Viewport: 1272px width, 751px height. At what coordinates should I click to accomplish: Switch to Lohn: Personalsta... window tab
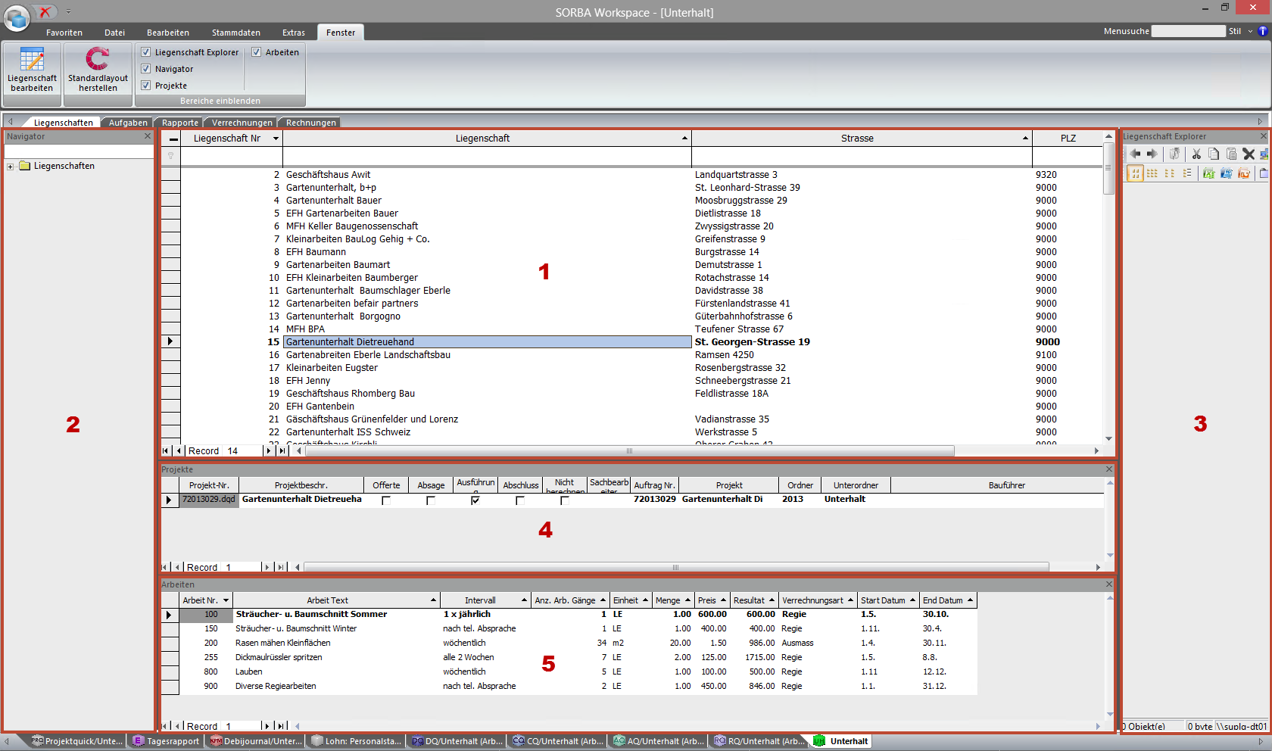coord(355,741)
